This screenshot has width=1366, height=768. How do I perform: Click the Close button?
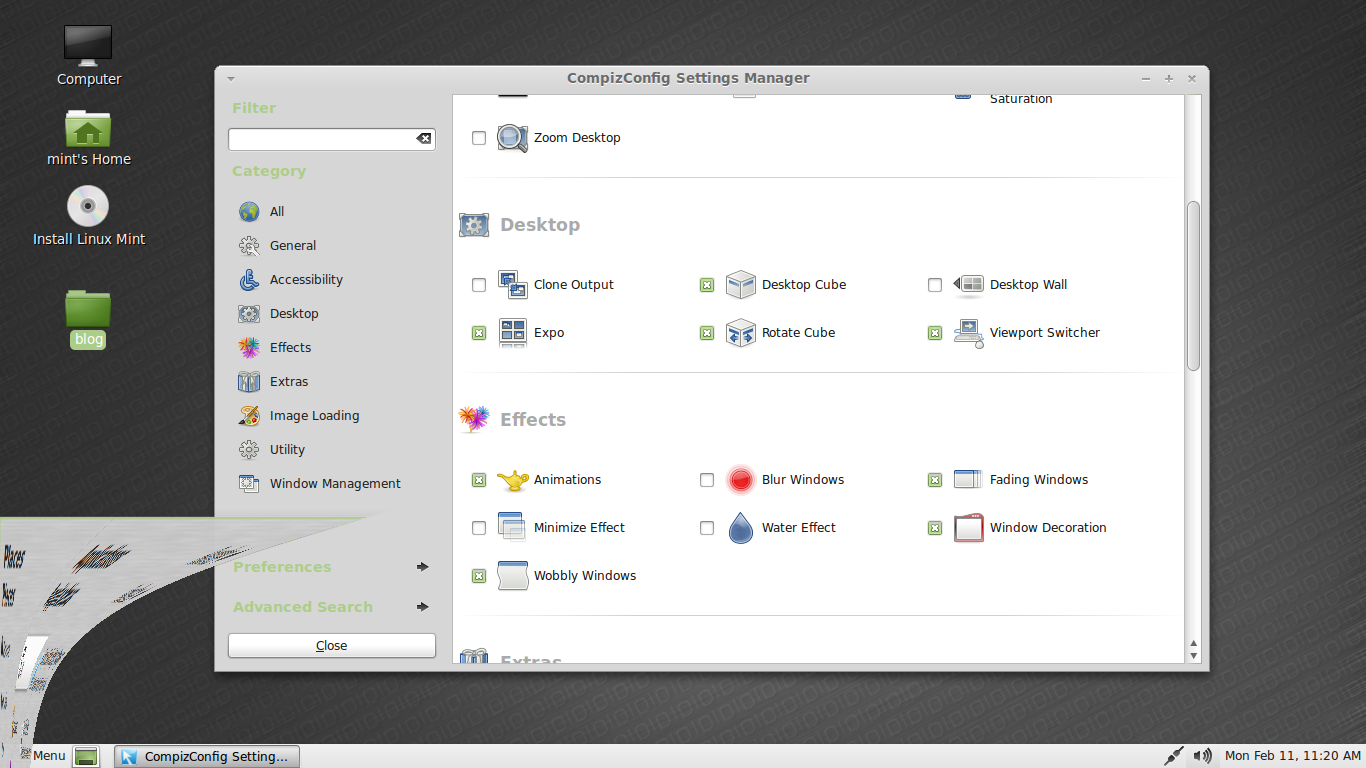(332, 646)
